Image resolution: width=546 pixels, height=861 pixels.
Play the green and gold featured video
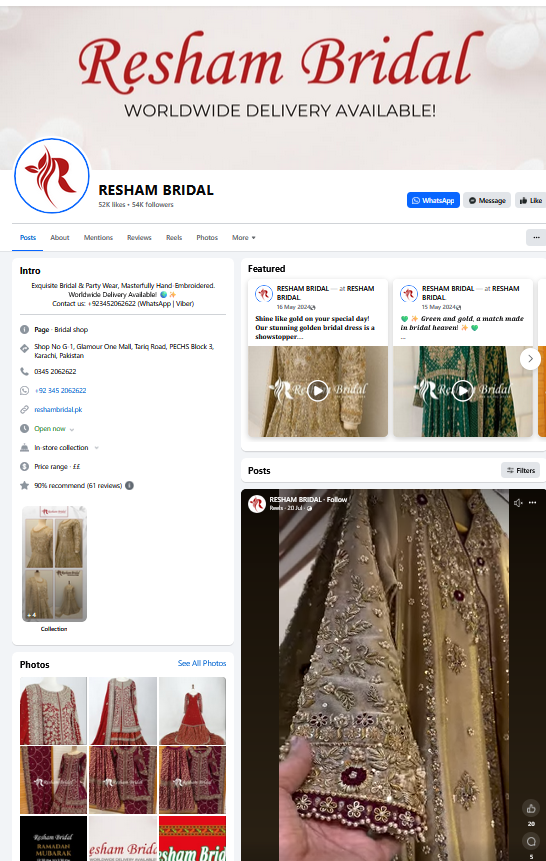[463, 391]
